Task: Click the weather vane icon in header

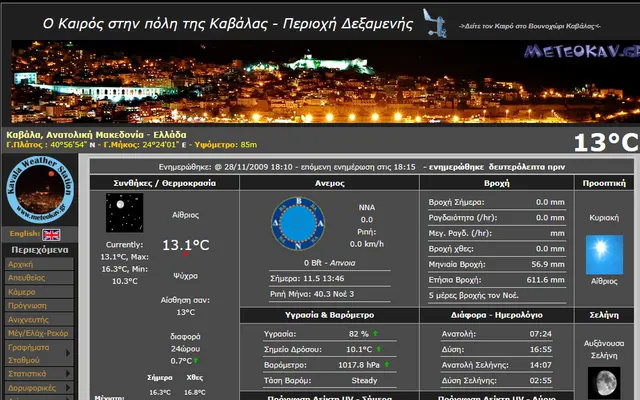Action: coord(434,23)
